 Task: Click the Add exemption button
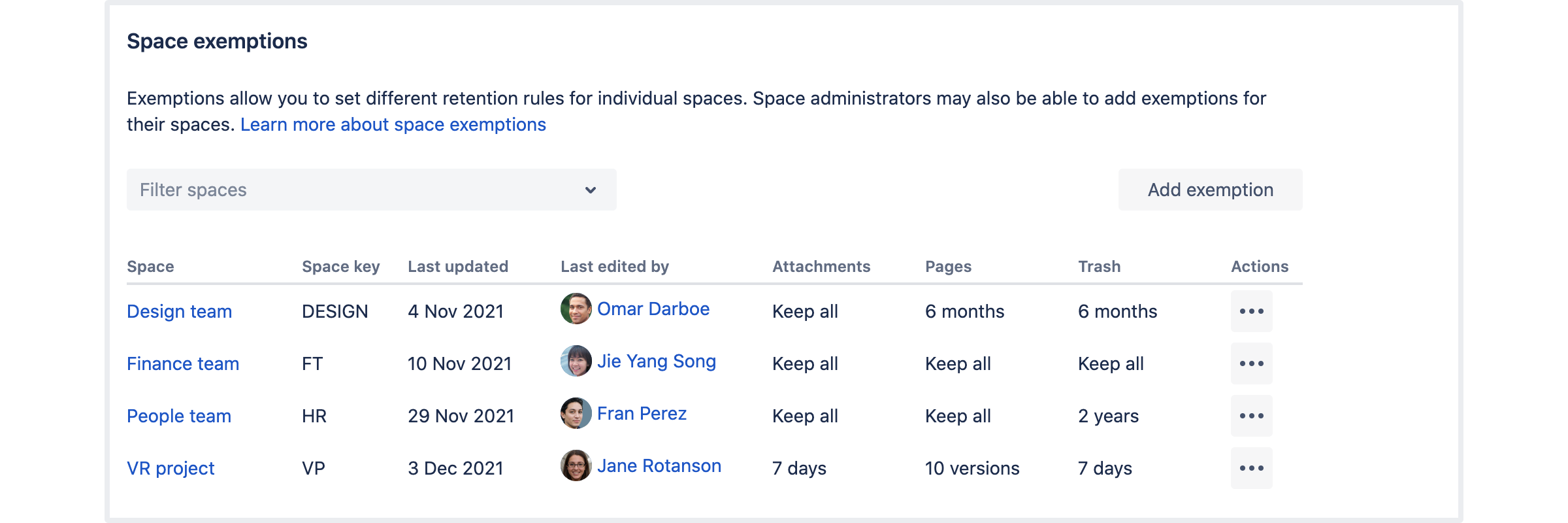point(1210,190)
